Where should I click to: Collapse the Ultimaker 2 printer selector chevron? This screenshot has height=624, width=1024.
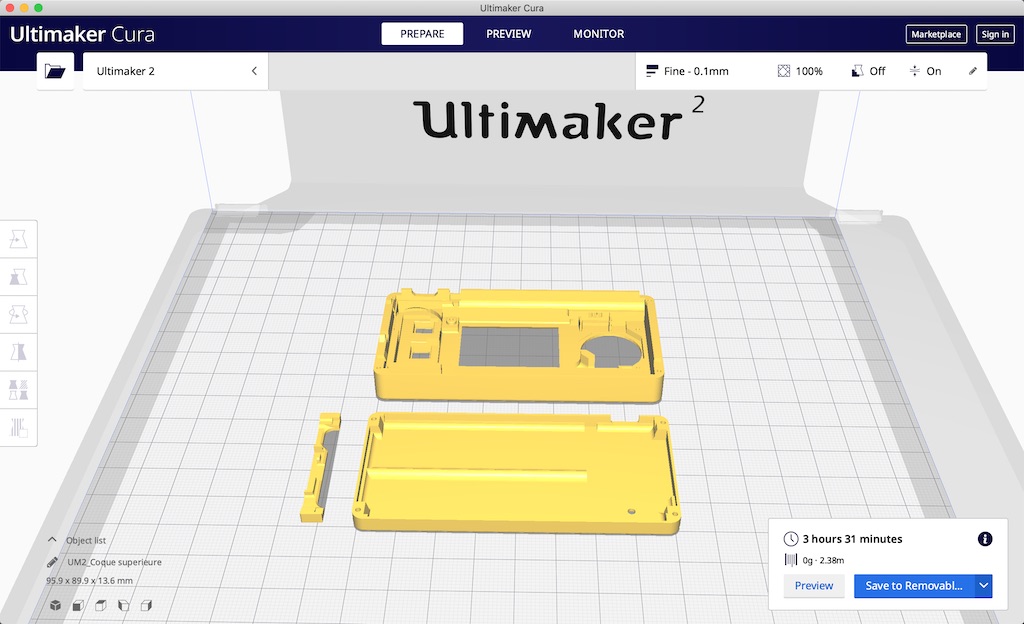pos(254,71)
